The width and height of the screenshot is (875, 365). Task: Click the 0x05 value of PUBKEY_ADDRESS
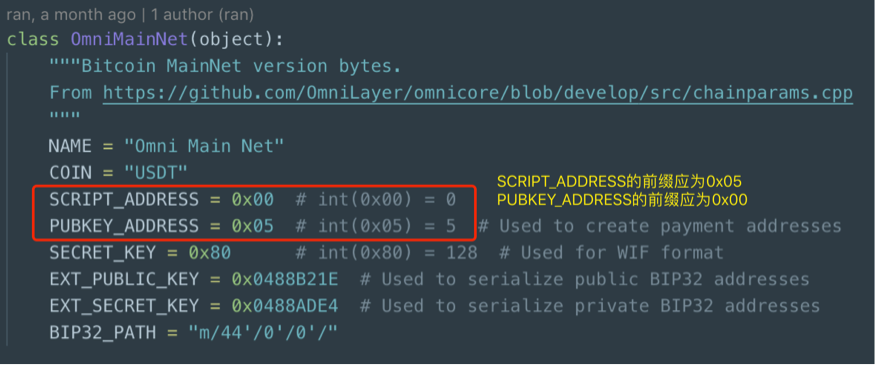pyautogui.click(x=253, y=226)
